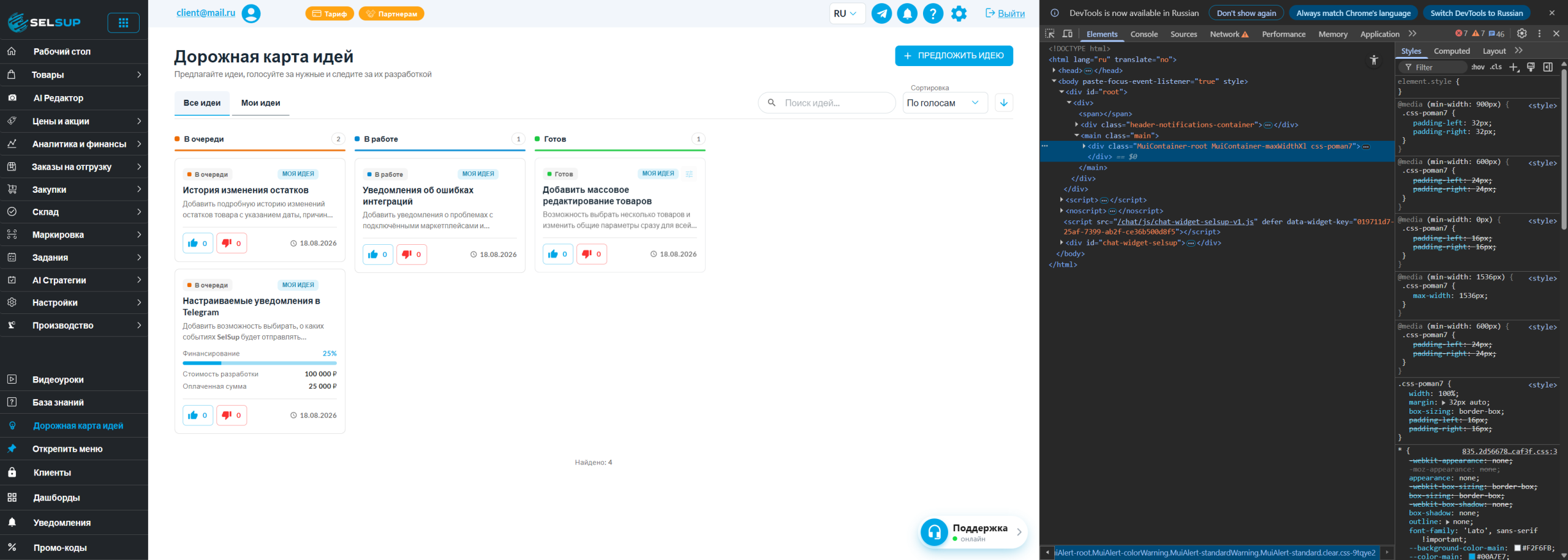1568x560 pixels.
Task: Click the shopping bag icon for Товары
Action: coord(12,75)
